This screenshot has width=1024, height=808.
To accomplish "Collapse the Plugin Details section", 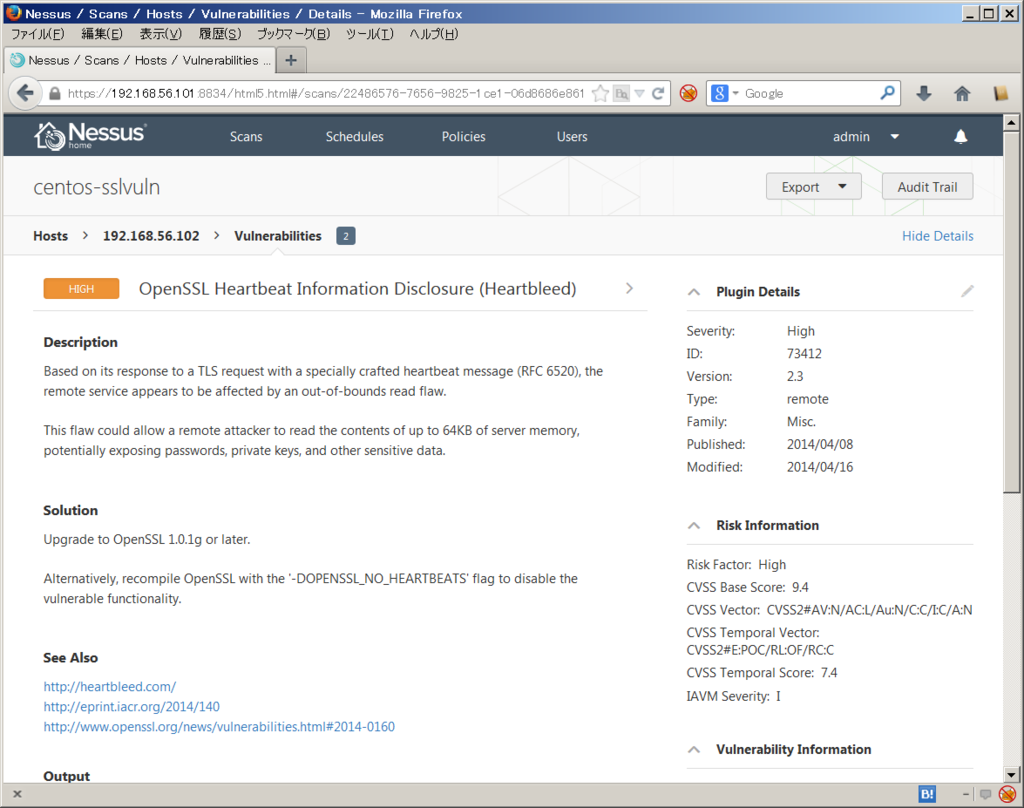I will [x=694, y=292].
